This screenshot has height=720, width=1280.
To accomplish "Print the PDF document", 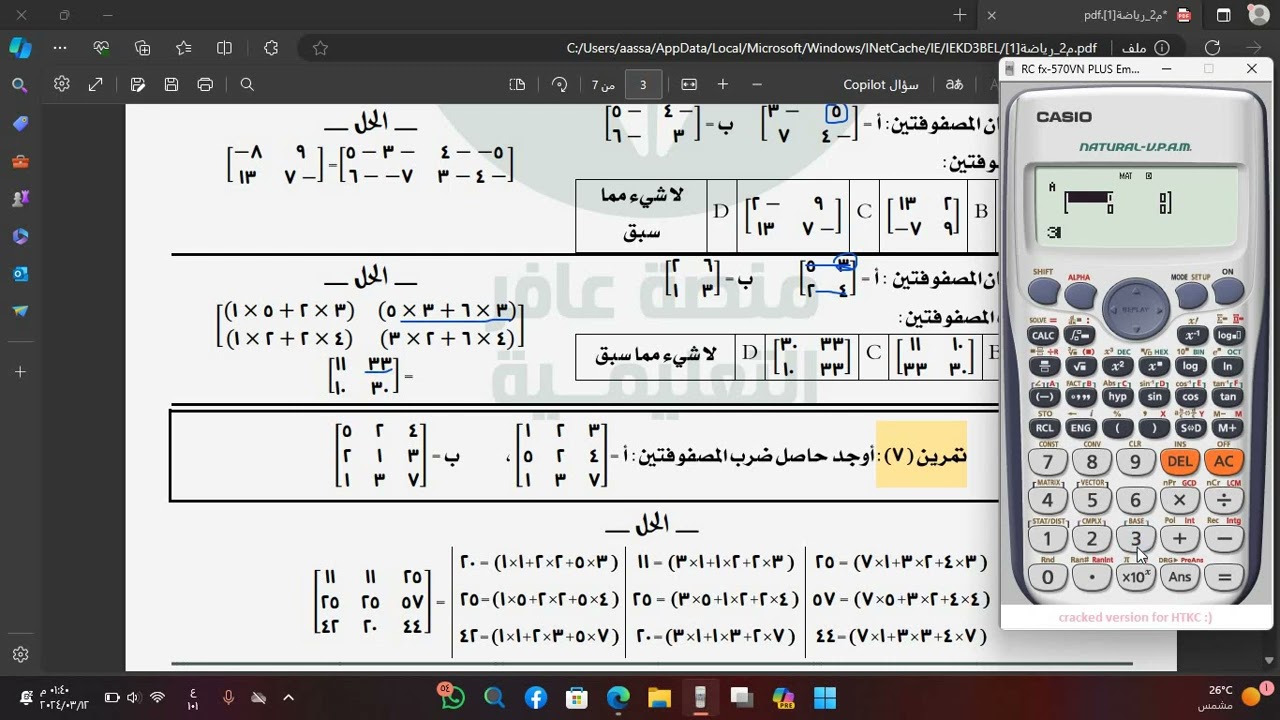I will [x=205, y=85].
